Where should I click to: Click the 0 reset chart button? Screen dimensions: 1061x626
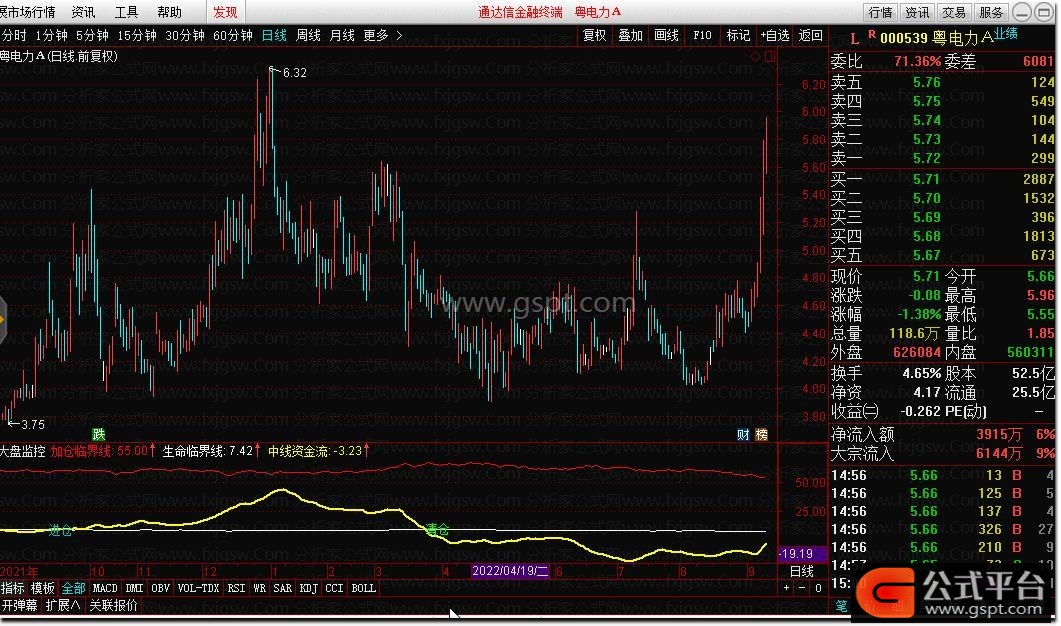(x=818, y=588)
